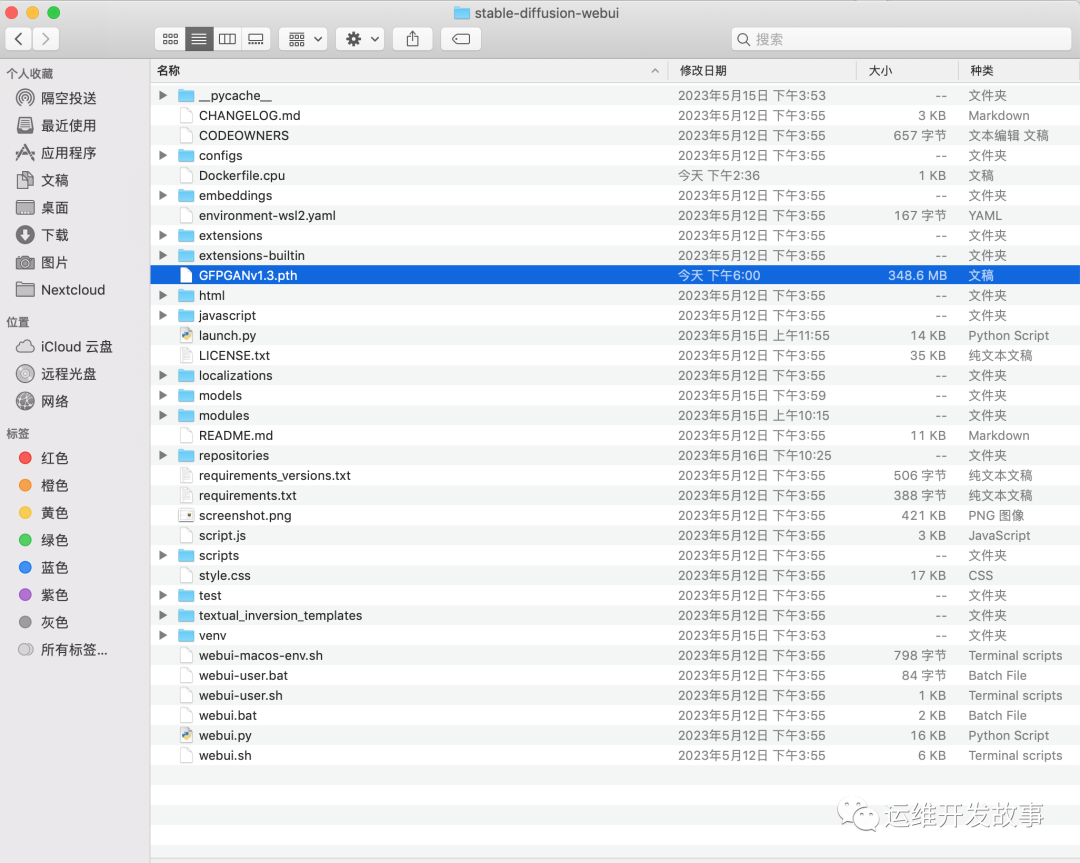Viewport: 1080px width, 863px height.
Task: Click the stable-diffusion-webui title folder icon
Action: pos(461,13)
